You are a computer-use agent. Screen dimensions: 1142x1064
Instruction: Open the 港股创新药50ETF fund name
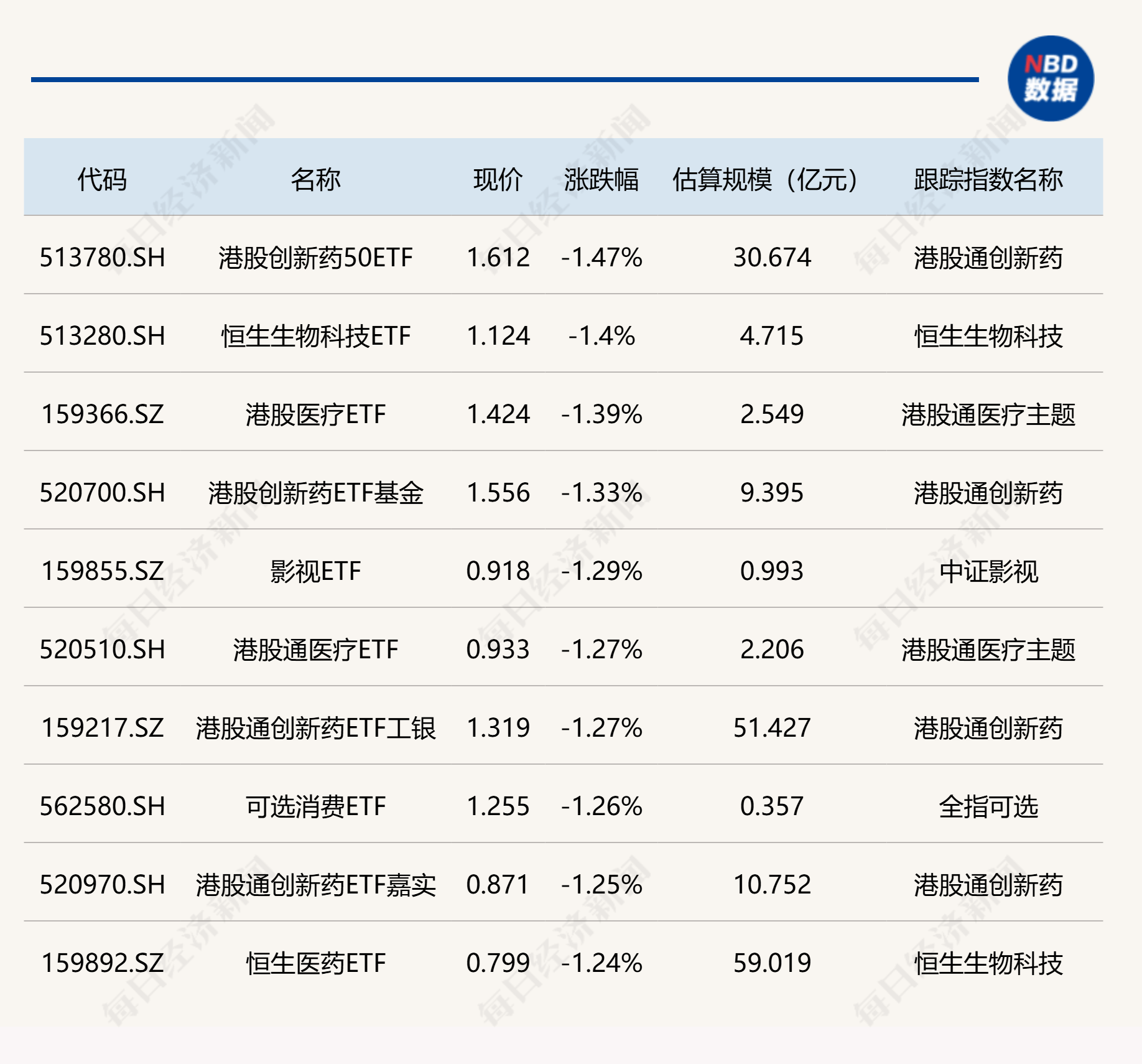pos(315,258)
